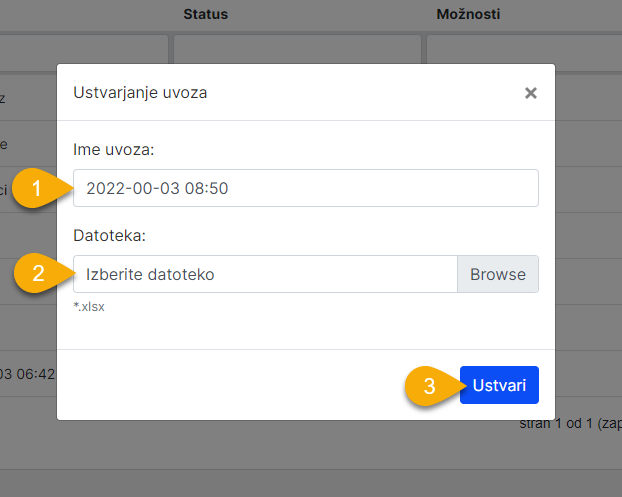This screenshot has width=622, height=497.
Task: Open the Browse file picker button
Action: [x=498, y=274]
